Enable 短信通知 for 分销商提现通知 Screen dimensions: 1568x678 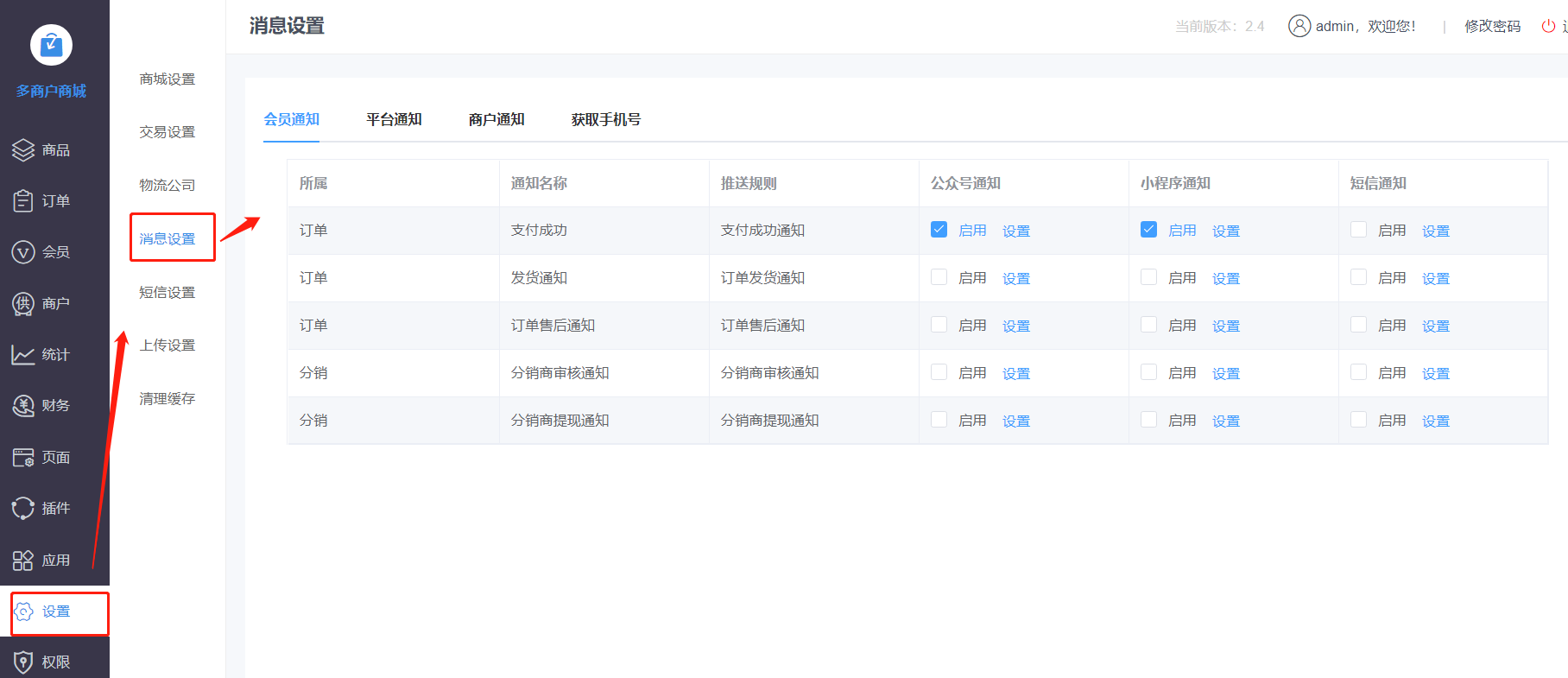coord(1359,420)
